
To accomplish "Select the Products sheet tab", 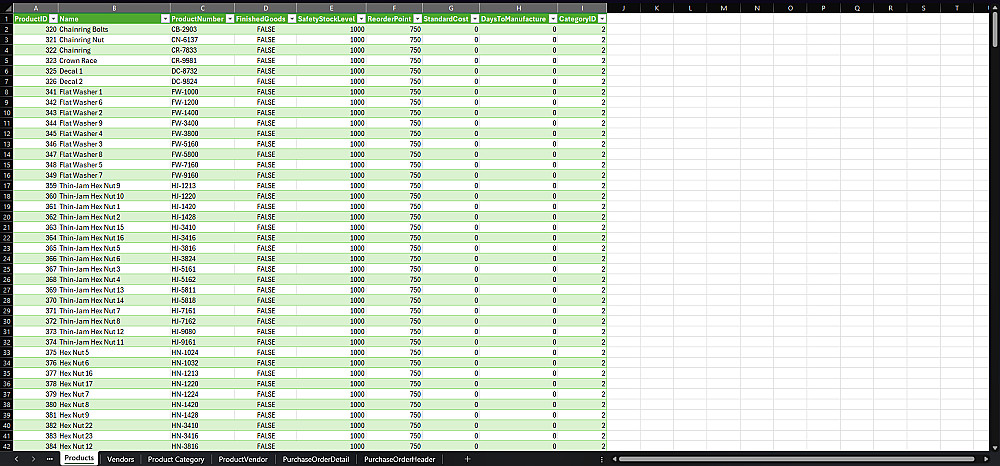I will point(80,458).
